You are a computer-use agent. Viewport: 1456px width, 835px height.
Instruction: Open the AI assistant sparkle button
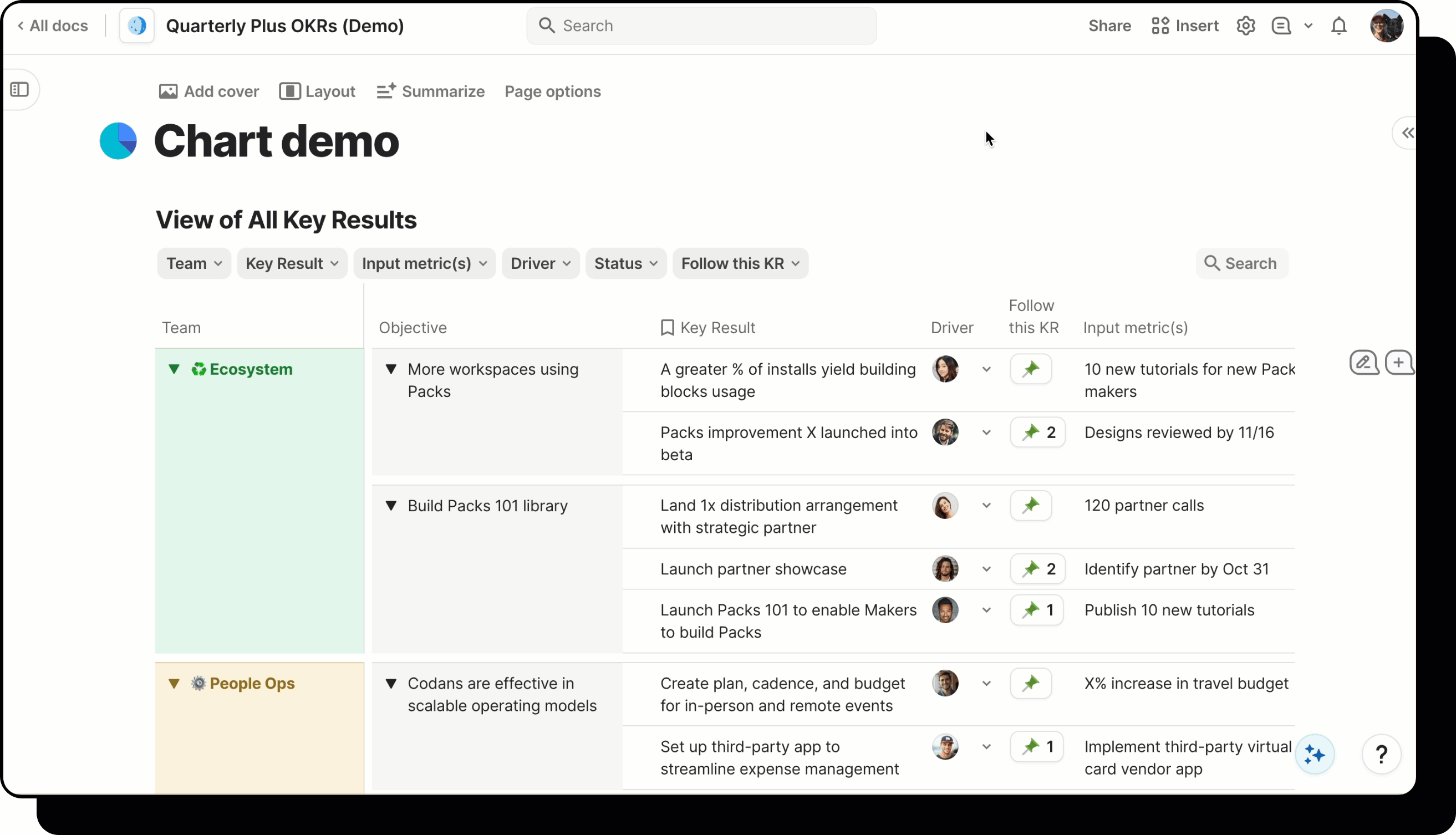(x=1314, y=754)
